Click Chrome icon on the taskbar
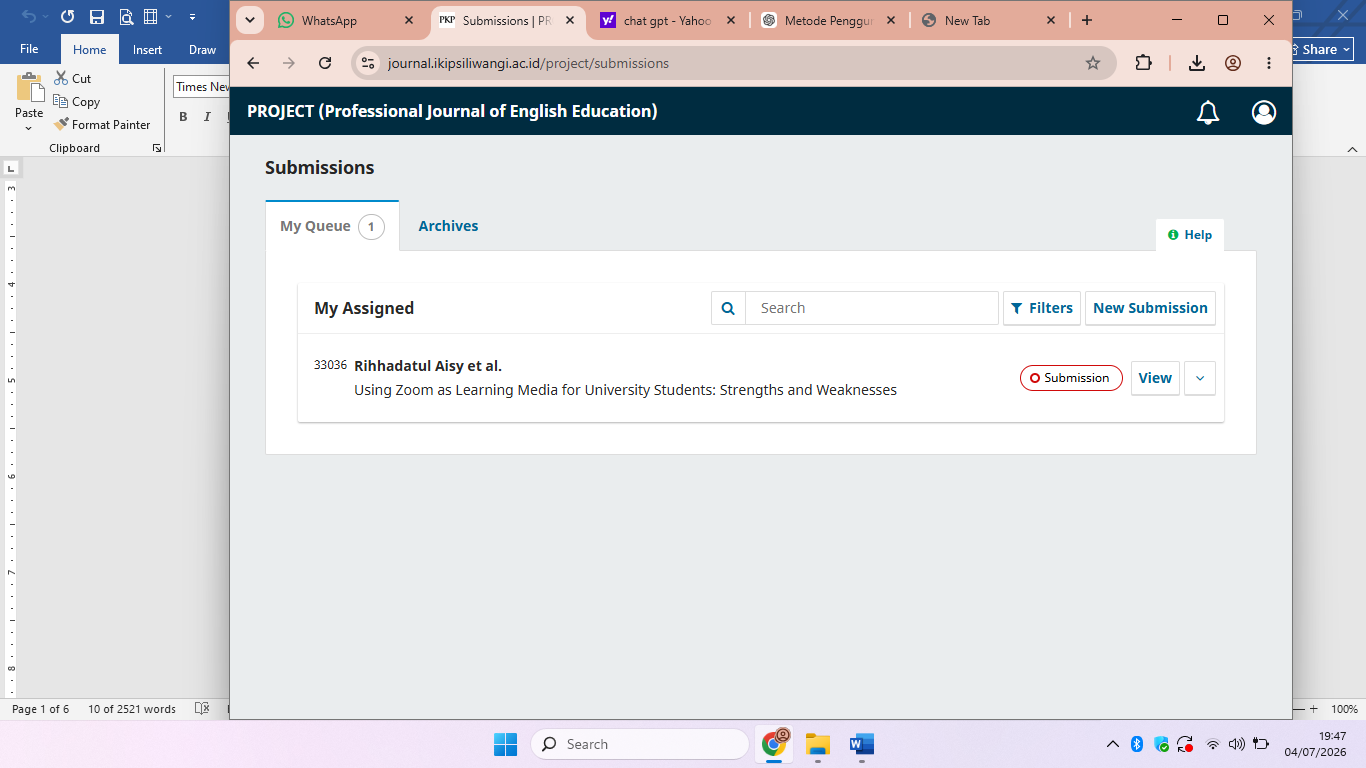The height and width of the screenshot is (768, 1366). pos(775,743)
